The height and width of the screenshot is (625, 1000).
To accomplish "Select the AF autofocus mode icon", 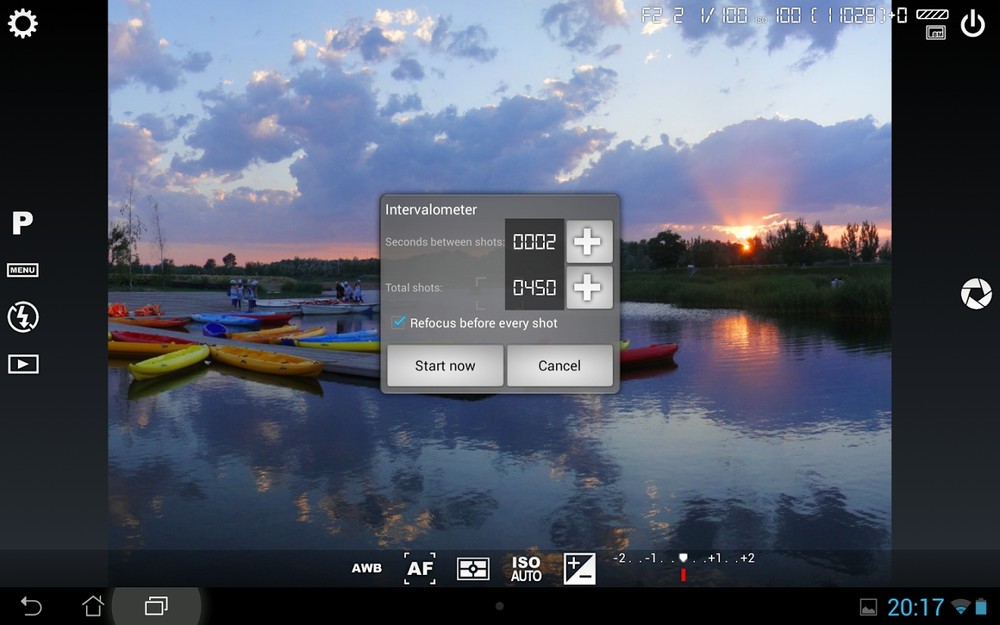I will click(x=420, y=569).
